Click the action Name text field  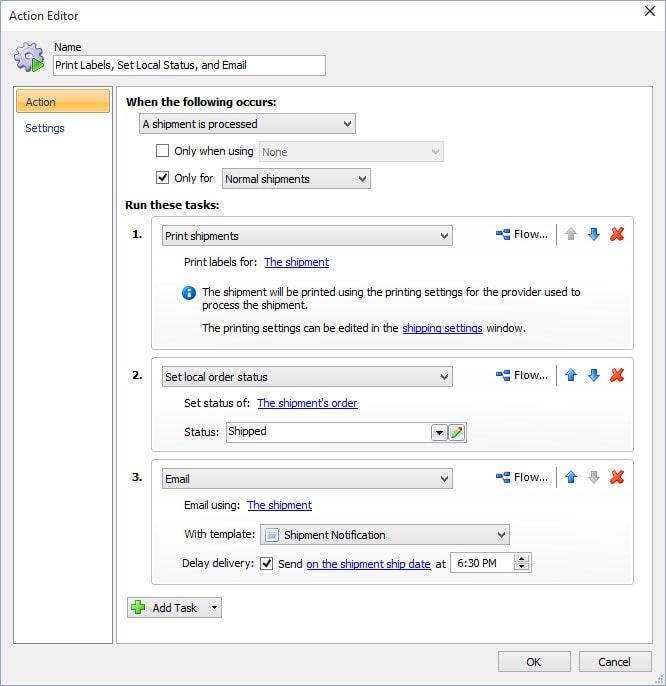coord(189,65)
